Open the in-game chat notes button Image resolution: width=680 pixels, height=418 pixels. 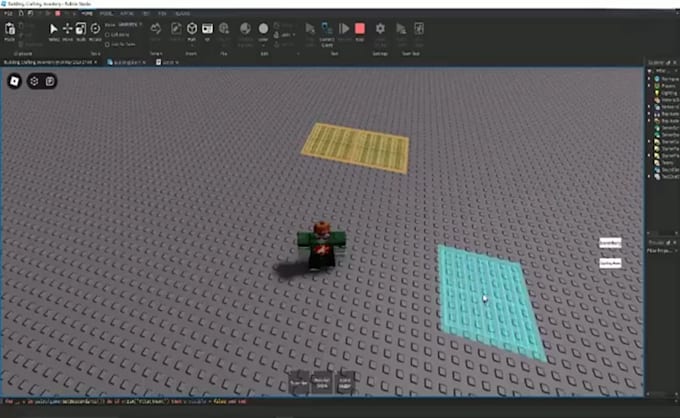50,81
